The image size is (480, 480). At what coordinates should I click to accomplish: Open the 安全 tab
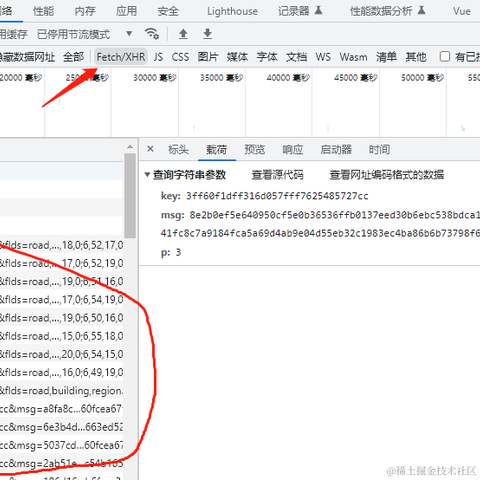tap(168, 11)
